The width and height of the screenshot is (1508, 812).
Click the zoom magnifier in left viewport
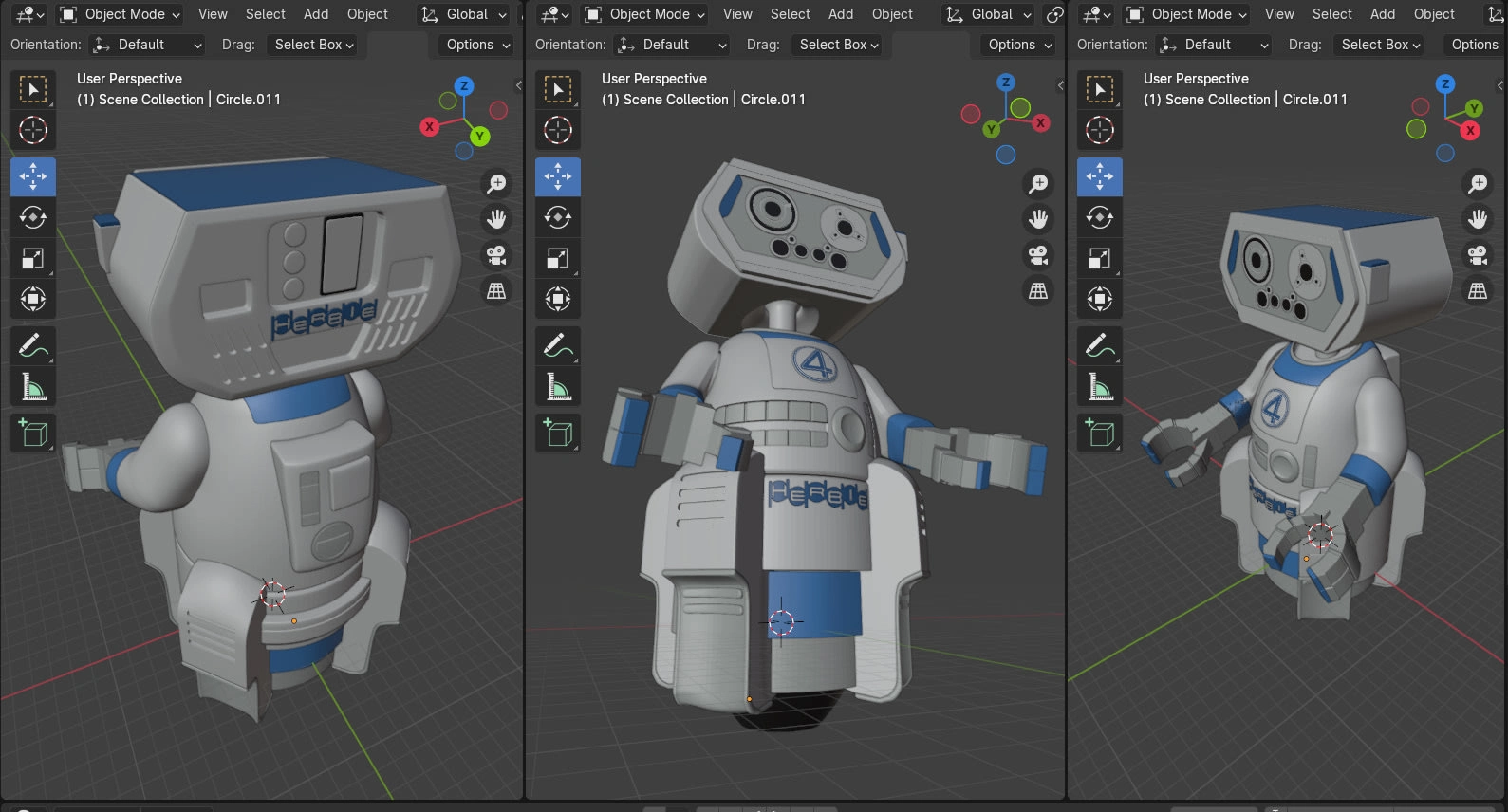496,183
